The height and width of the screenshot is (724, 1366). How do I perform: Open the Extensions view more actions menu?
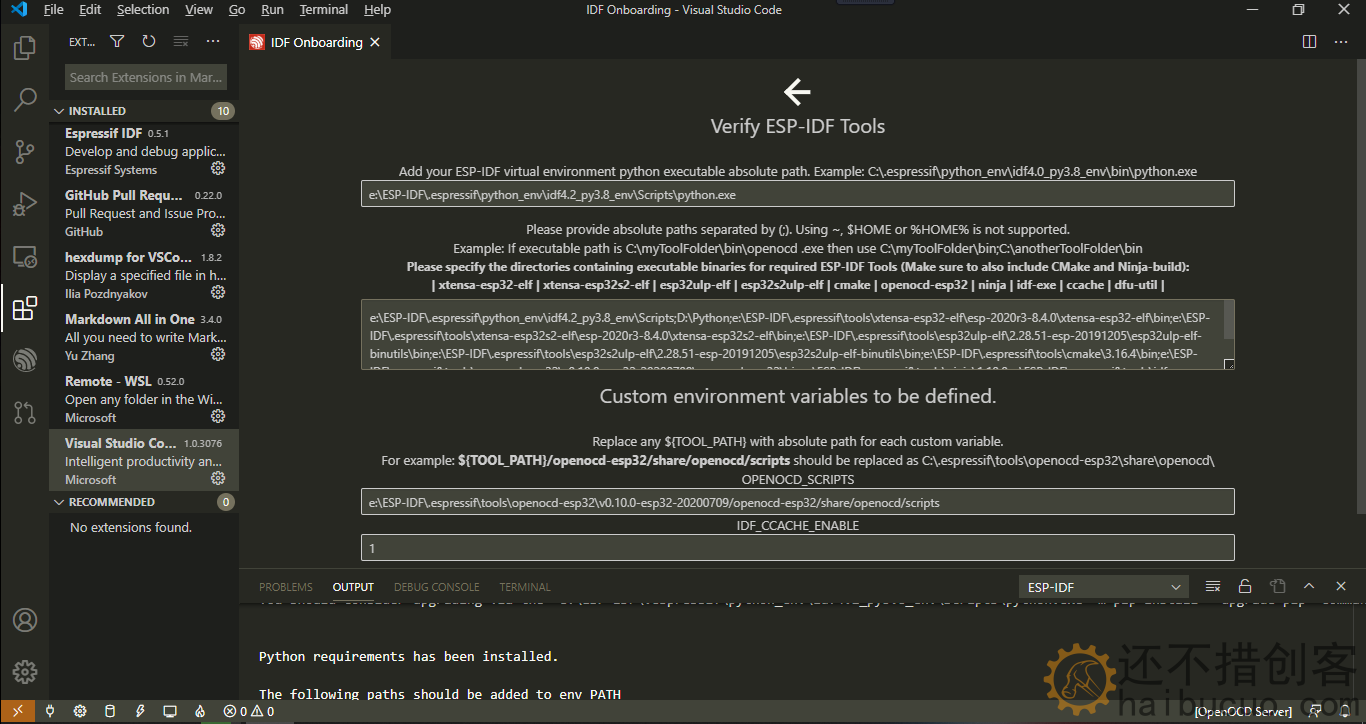(x=213, y=42)
